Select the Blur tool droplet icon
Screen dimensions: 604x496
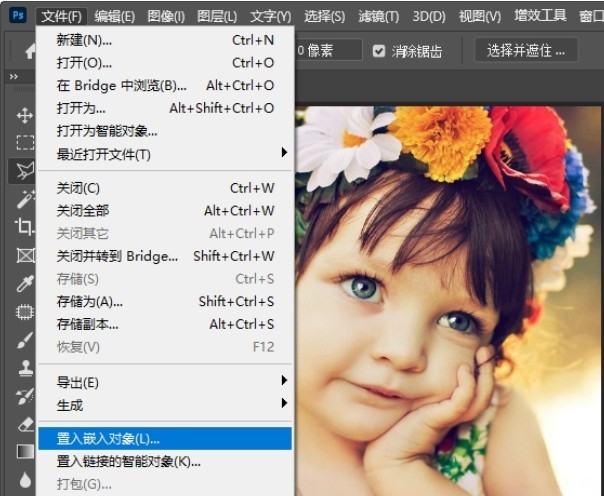[25, 480]
